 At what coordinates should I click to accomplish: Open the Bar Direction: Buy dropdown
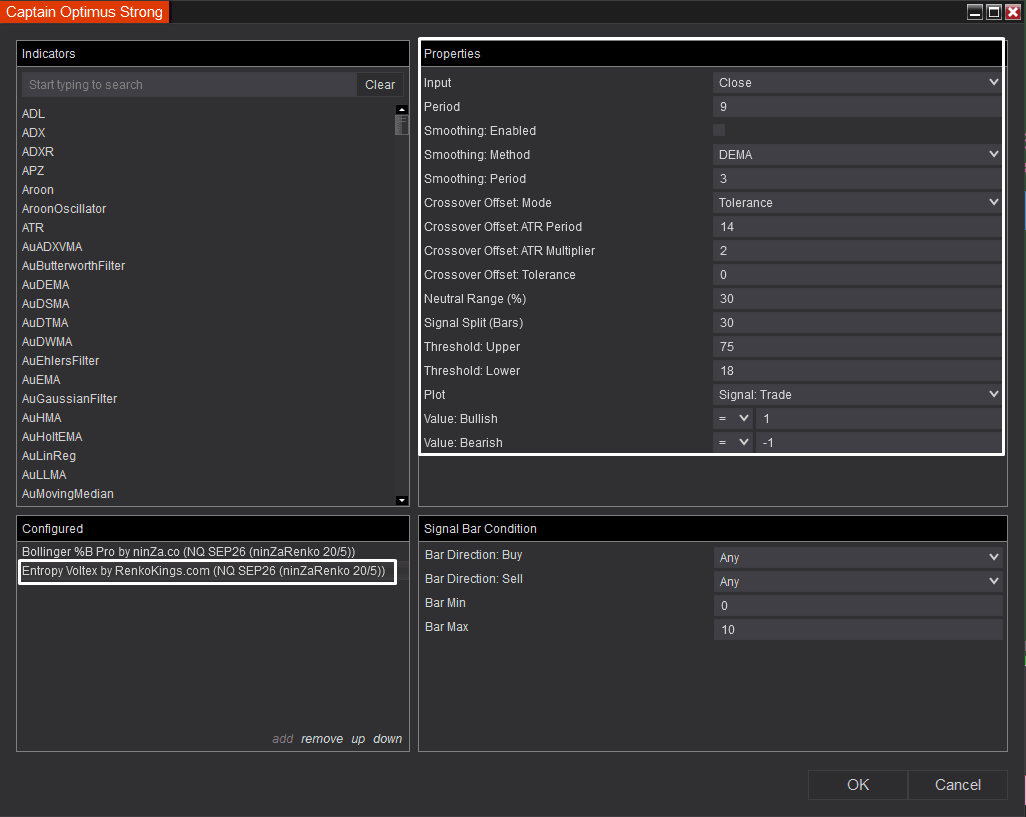pyautogui.click(x=858, y=557)
